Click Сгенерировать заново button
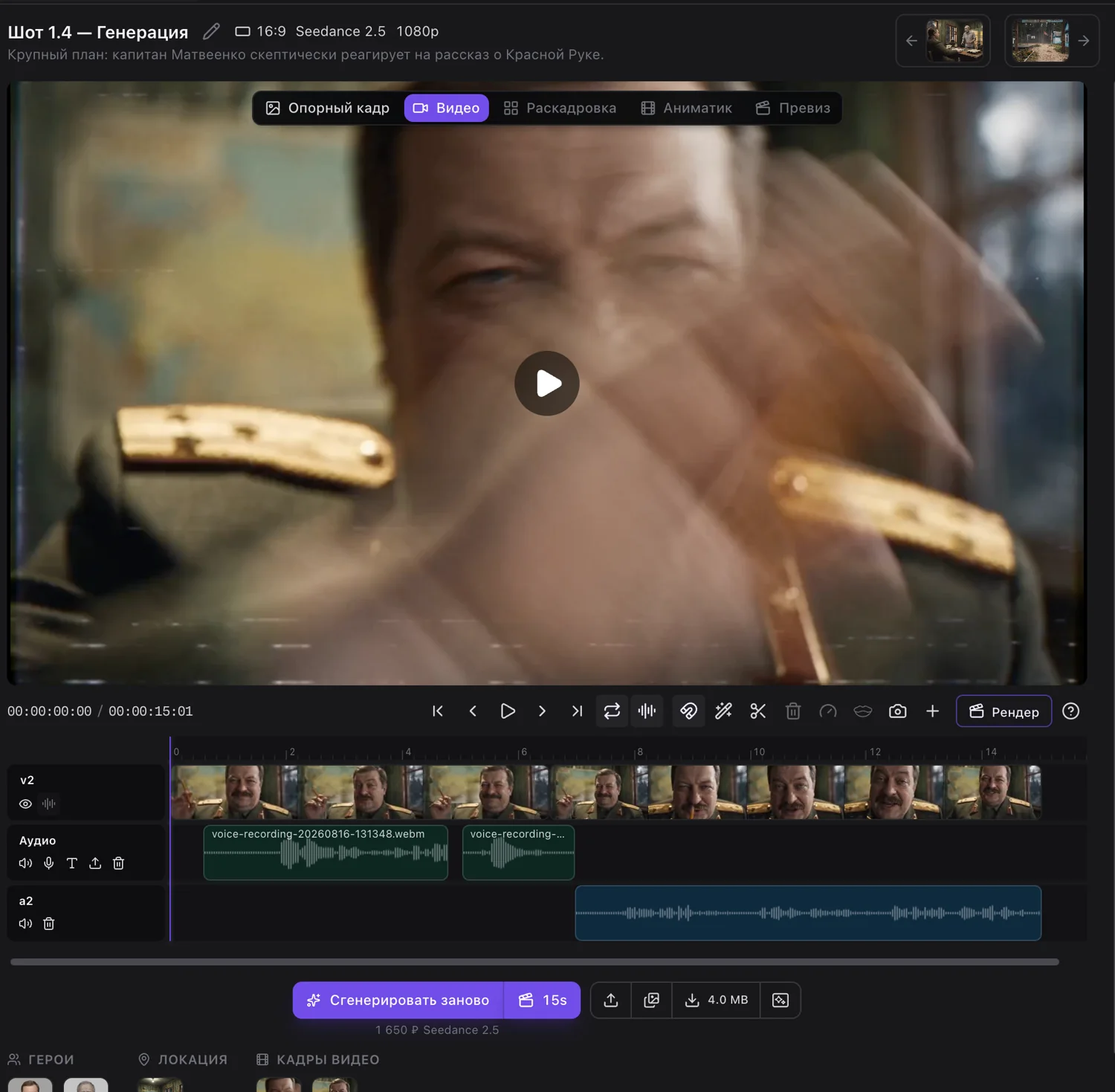Screen dimensions: 1115x1092 pos(398,1000)
